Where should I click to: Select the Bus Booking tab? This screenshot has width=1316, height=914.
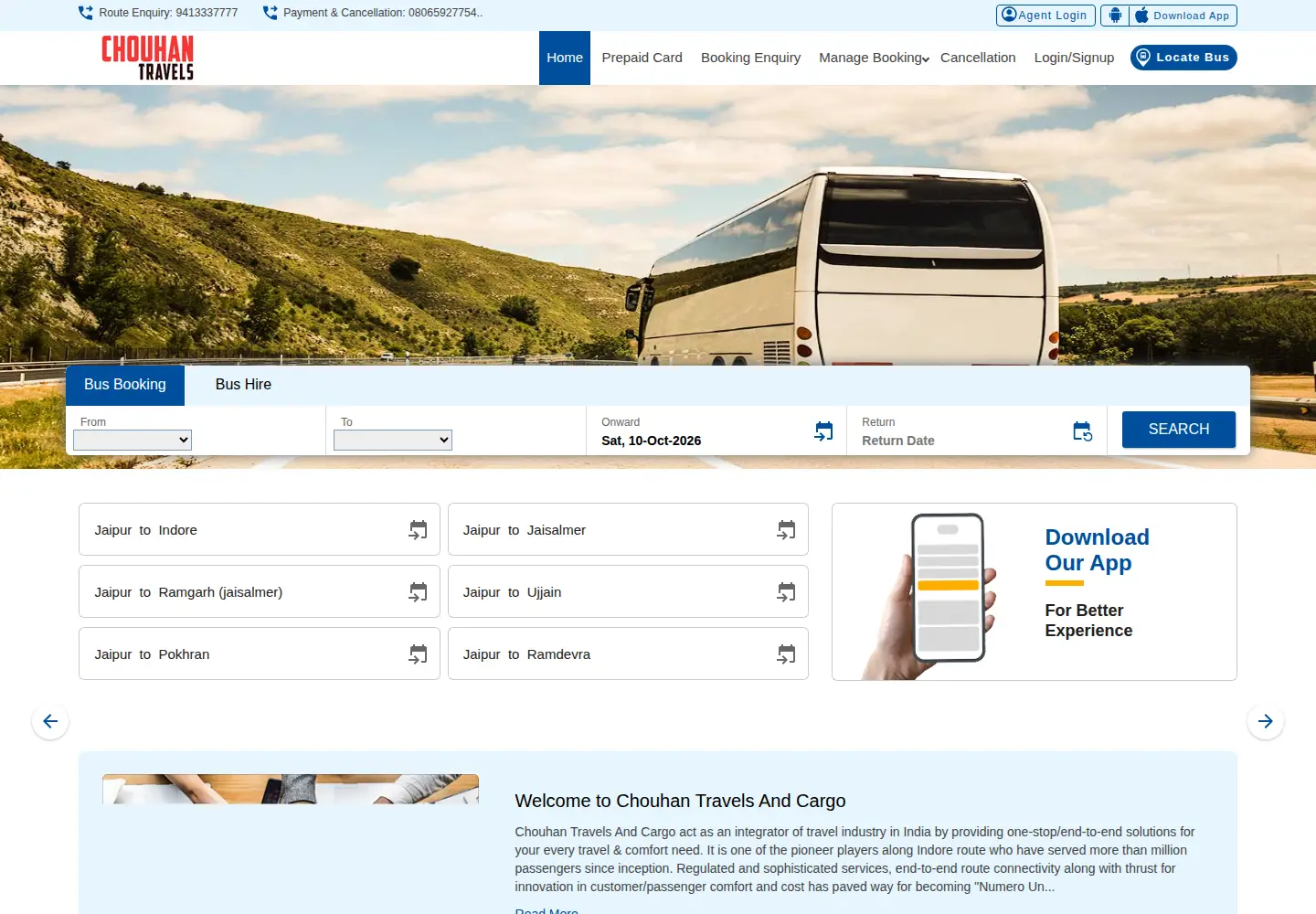point(125,385)
